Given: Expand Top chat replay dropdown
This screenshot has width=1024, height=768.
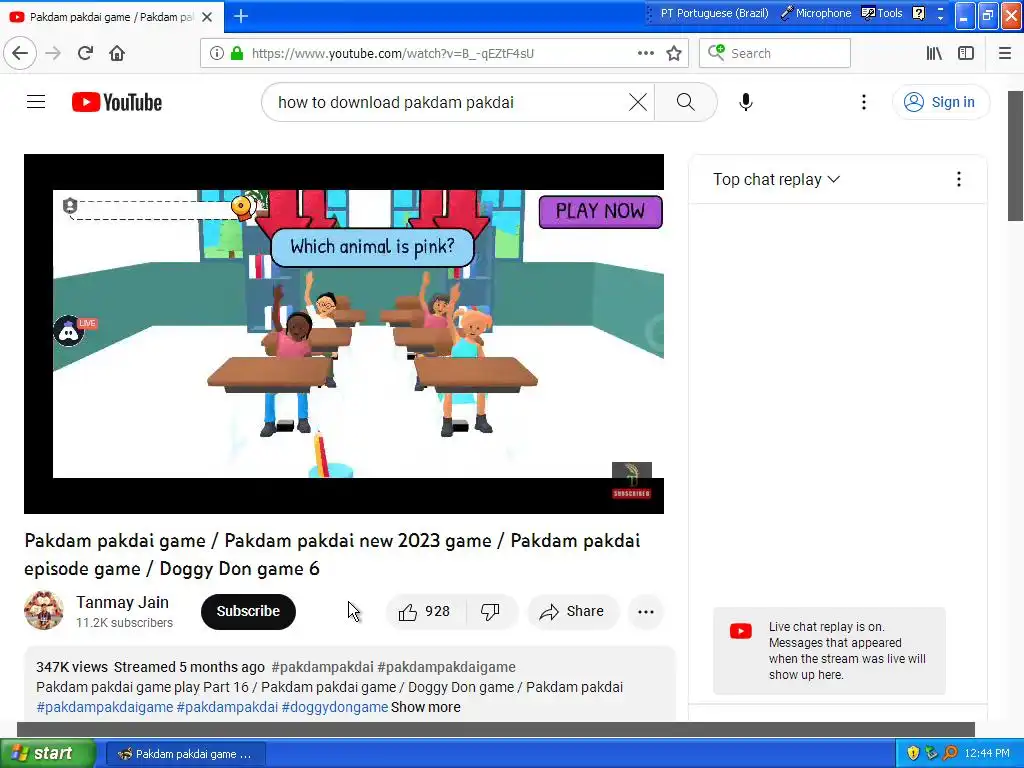Looking at the screenshot, I should (776, 179).
